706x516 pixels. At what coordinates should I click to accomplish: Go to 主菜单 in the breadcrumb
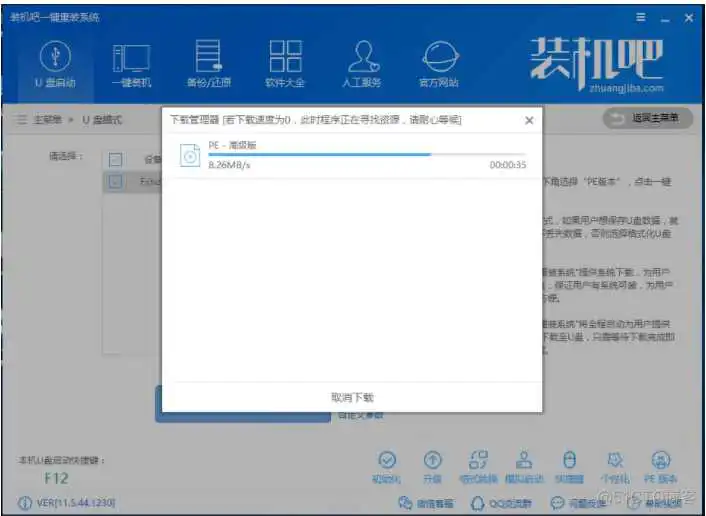pos(47,119)
